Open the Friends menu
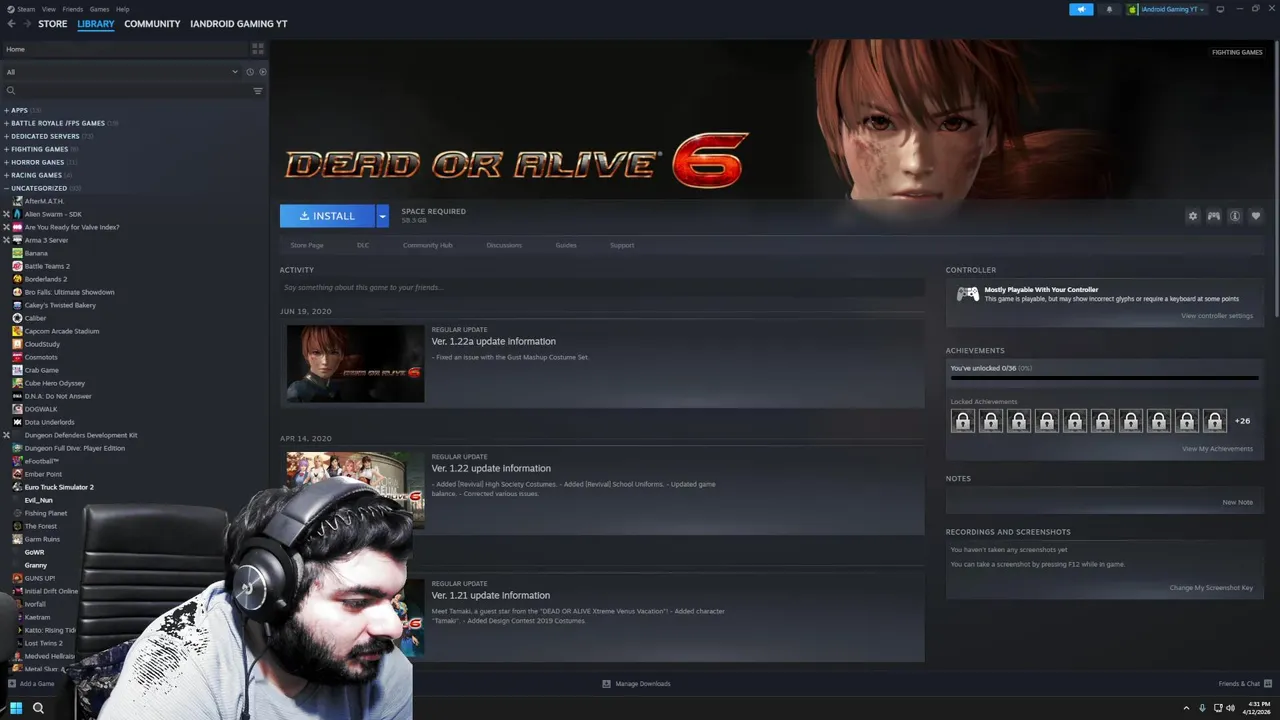This screenshot has height=720, width=1280. (x=73, y=9)
